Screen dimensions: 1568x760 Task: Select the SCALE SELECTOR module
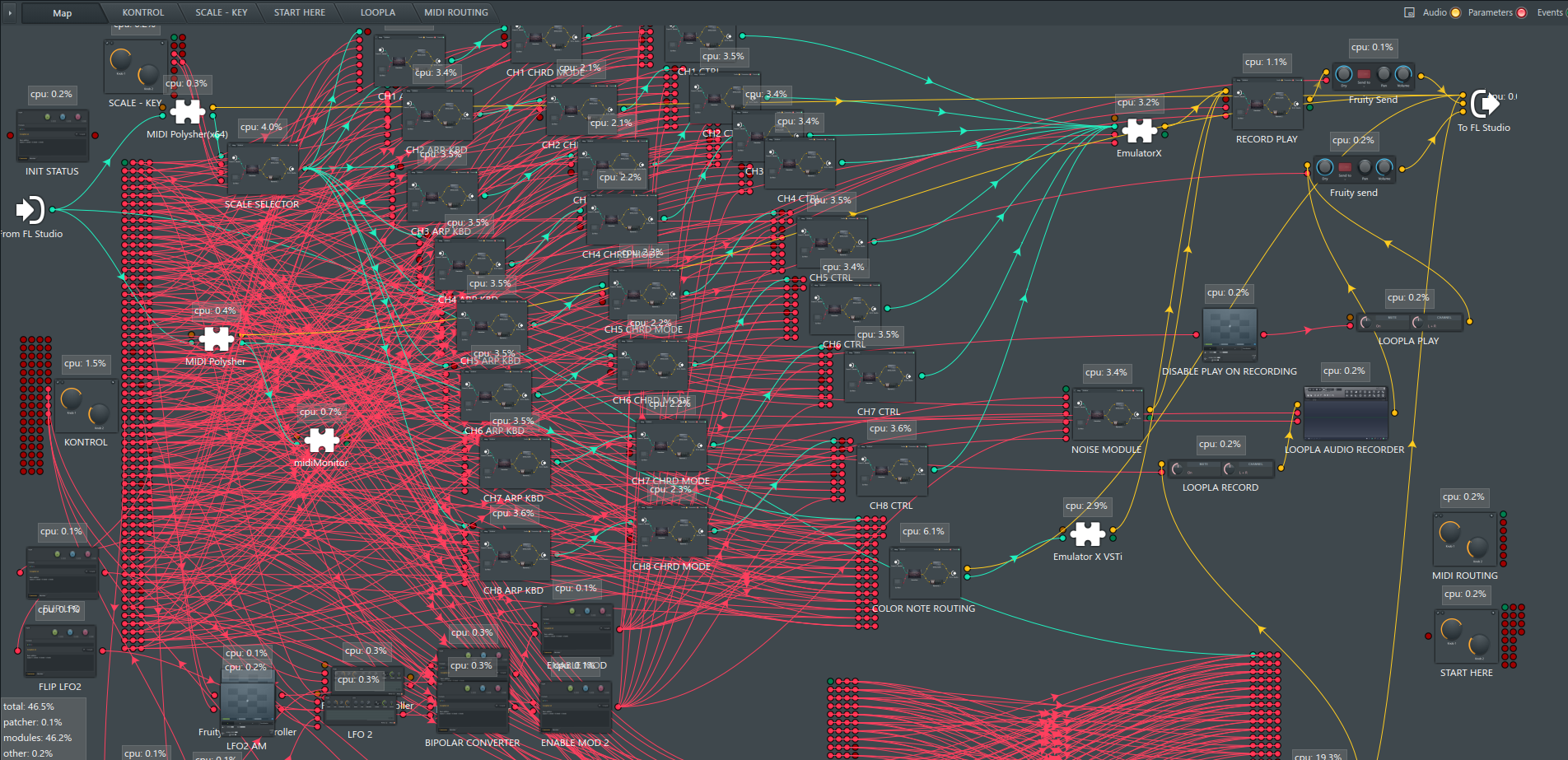262,169
